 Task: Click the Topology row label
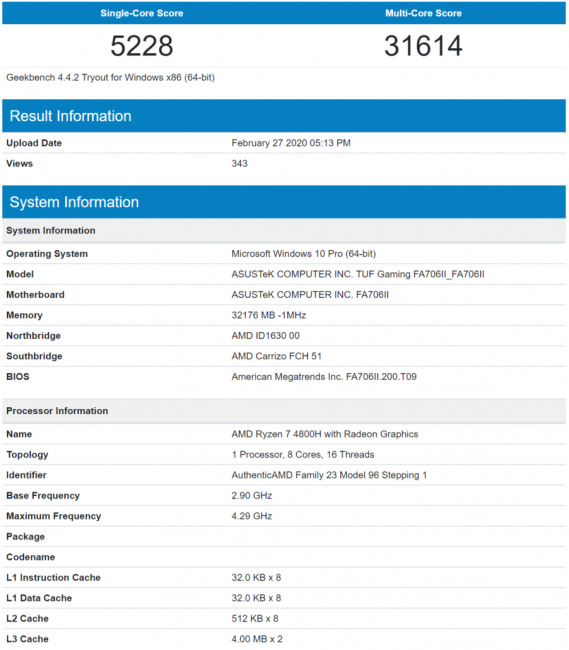(27, 455)
